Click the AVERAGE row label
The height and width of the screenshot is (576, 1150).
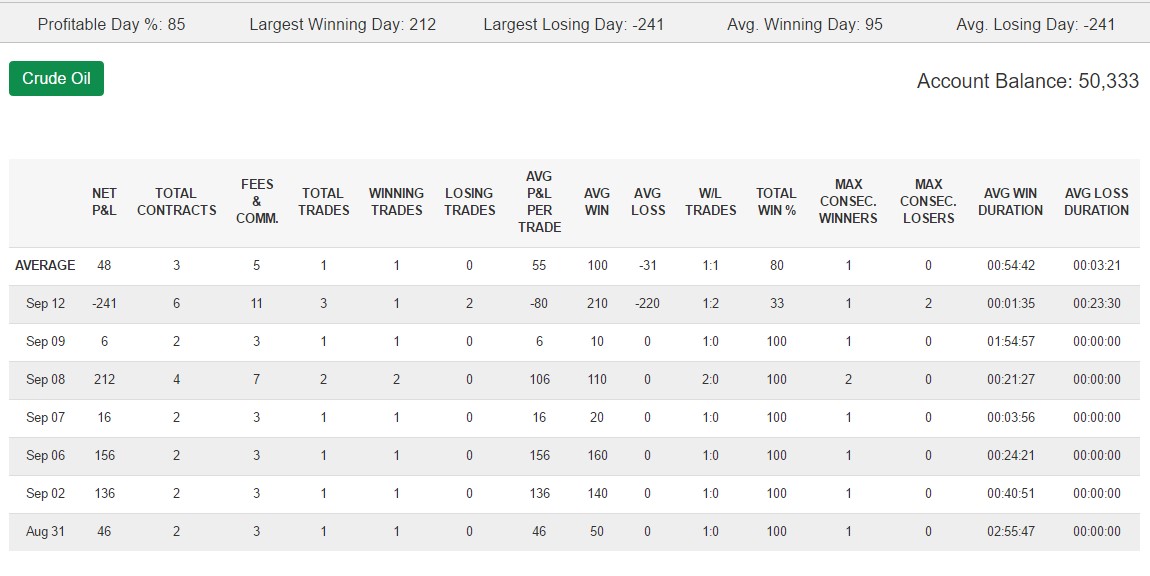coord(45,265)
